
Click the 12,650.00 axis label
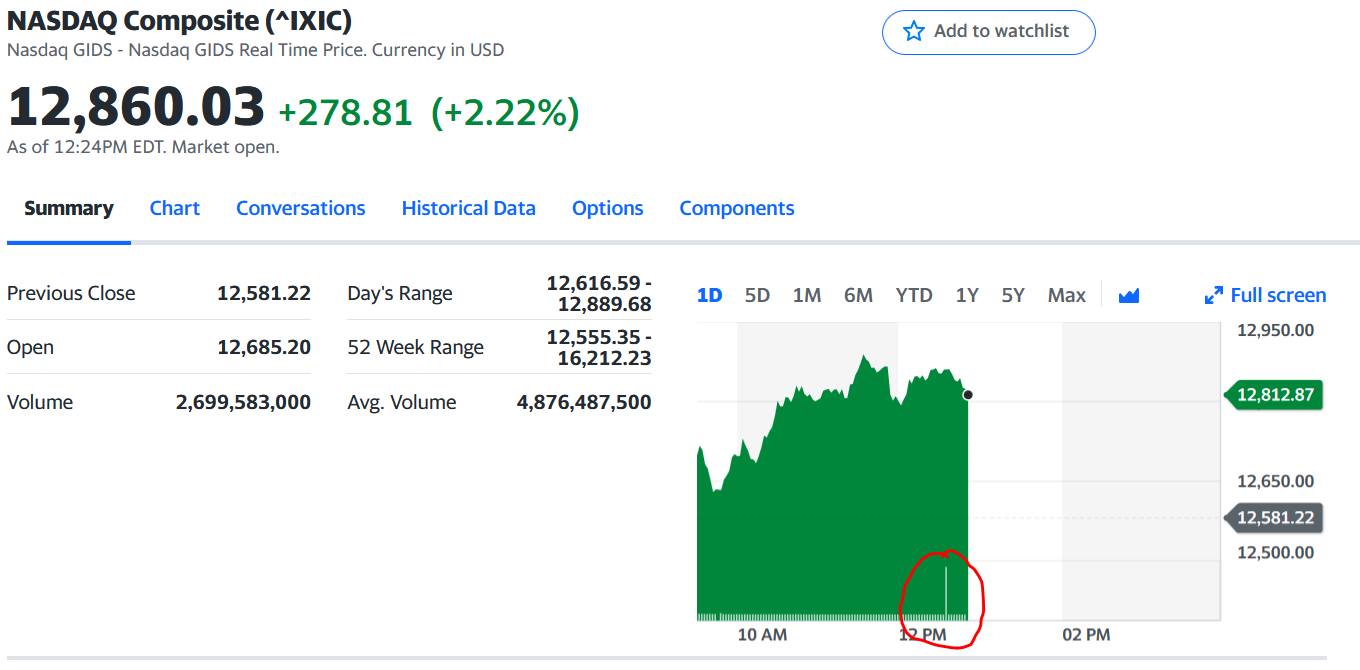[1275, 481]
